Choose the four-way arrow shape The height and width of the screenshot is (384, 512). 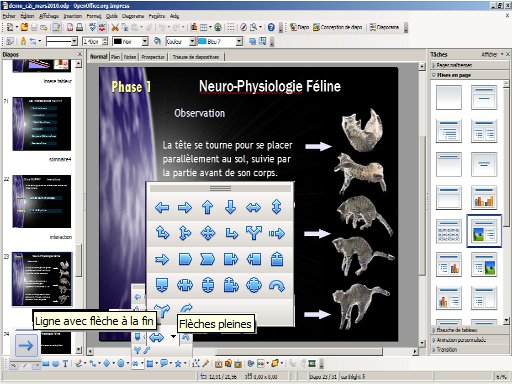pyautogui.click(x=208, y=233)
